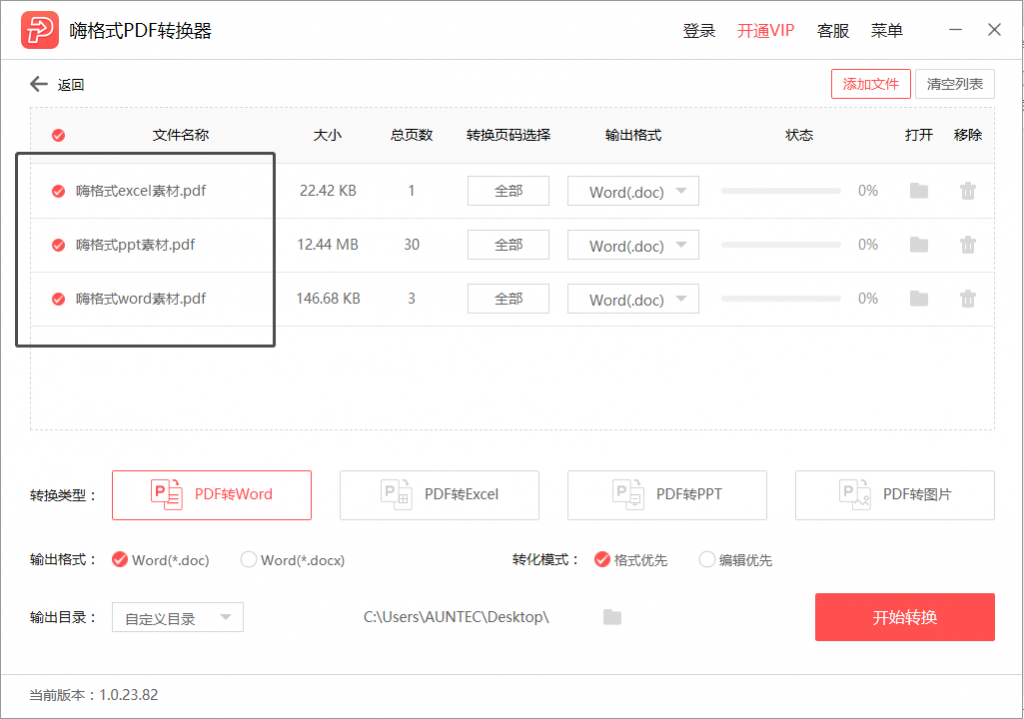Uncheck 嗨格式excel素材.pdf file checkbox
Viewport: 1024px width, 719px height.
pos(58,191)
